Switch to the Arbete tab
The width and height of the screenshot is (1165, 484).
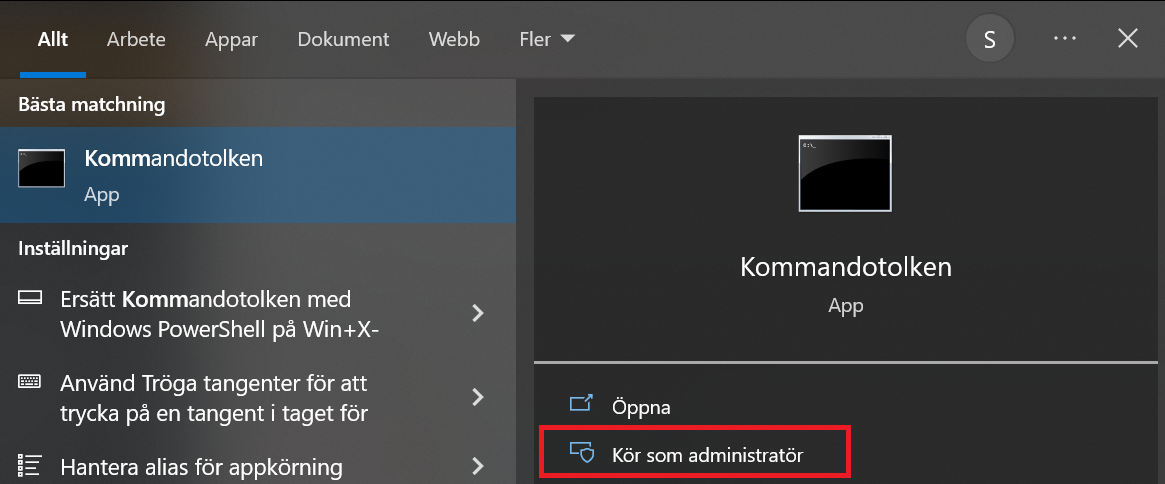136,40
